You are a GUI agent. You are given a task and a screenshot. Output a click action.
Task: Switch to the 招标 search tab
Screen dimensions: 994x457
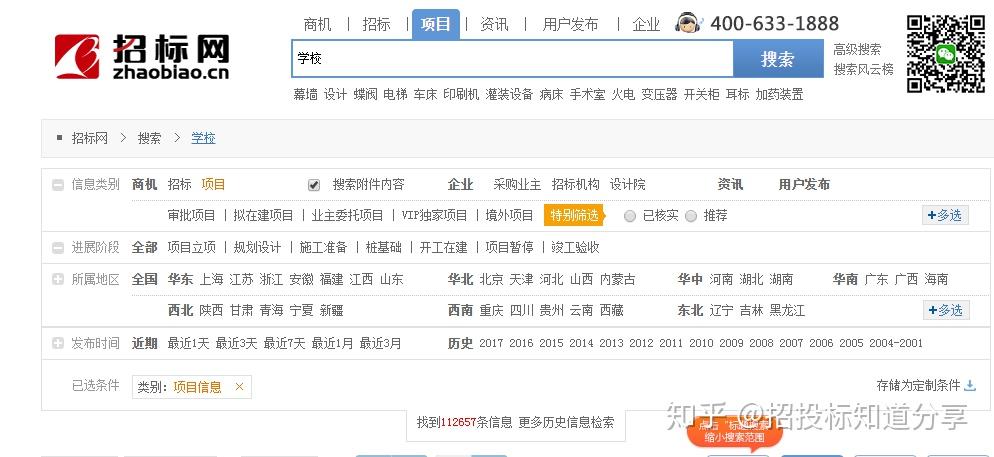[x=376, y=25]
